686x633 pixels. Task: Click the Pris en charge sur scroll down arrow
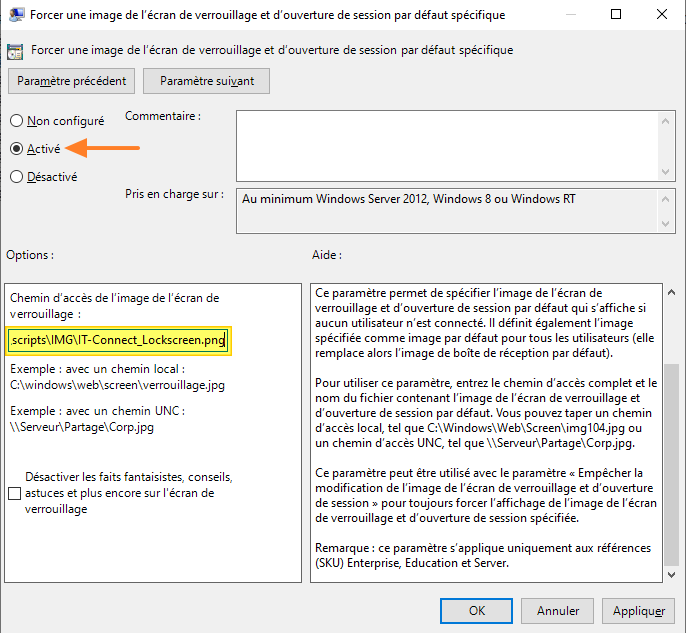click(x=665, y=224)
